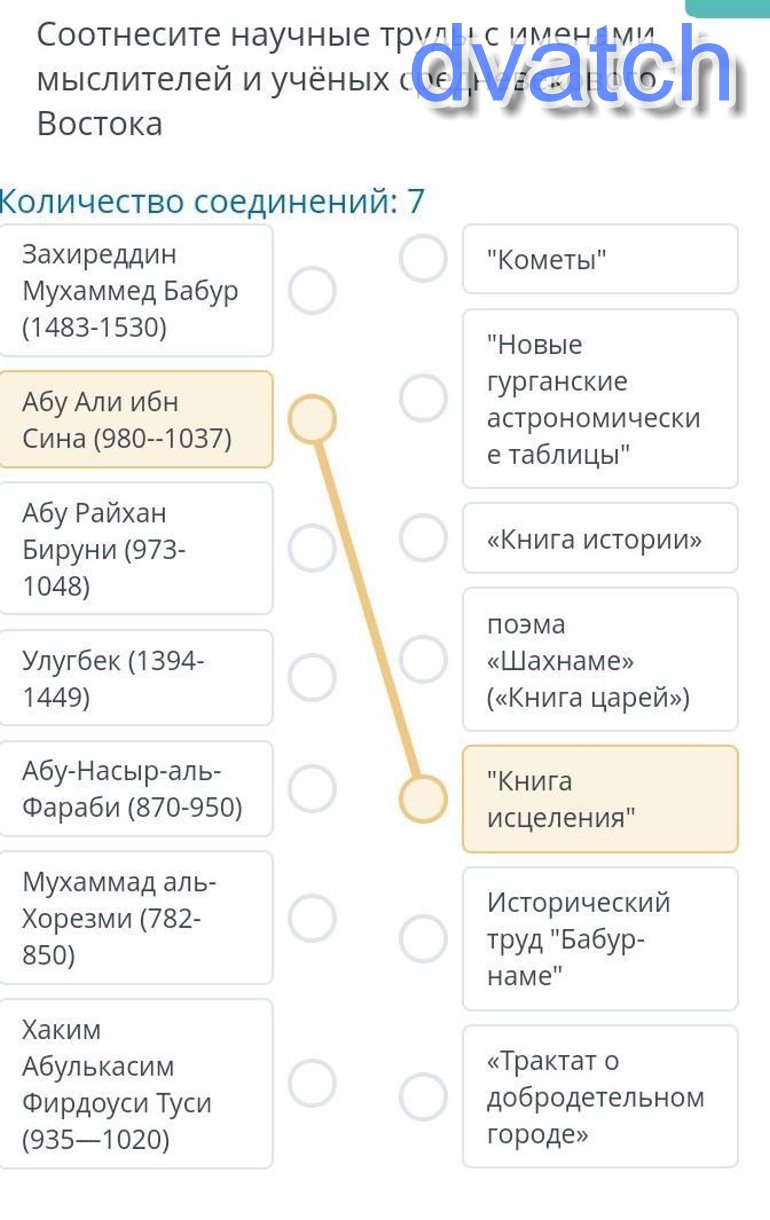Click the circle next to «Книга истории»
The height and width of the screenshot is (1220, 770).
(422, 538)
